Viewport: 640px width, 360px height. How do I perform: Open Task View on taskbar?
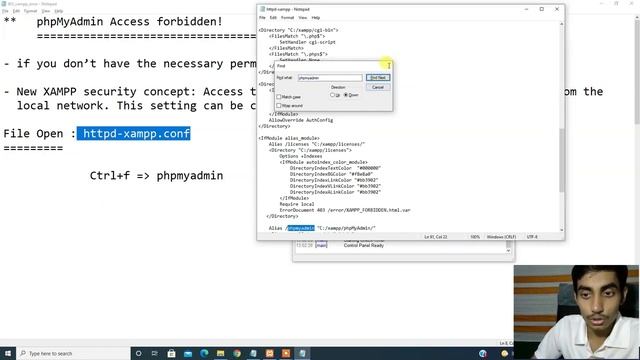[x=155, y=353]
